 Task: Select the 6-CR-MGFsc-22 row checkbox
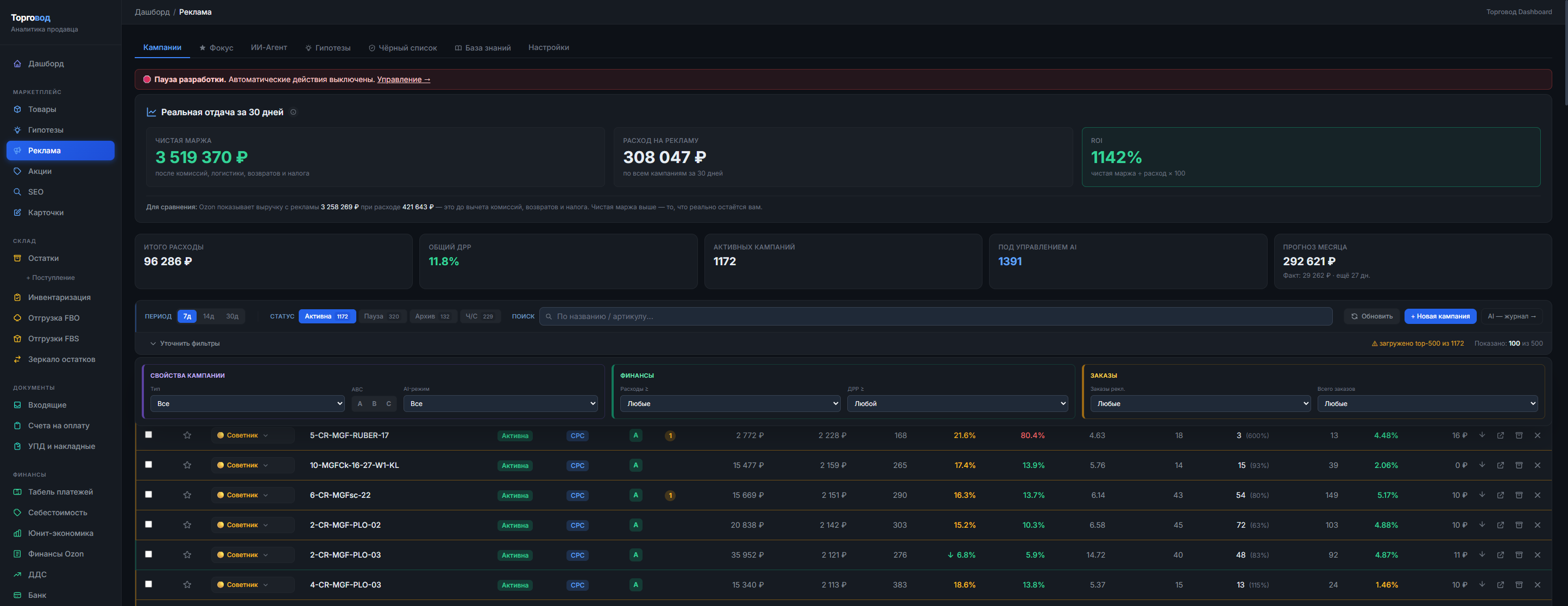[148, 495]
